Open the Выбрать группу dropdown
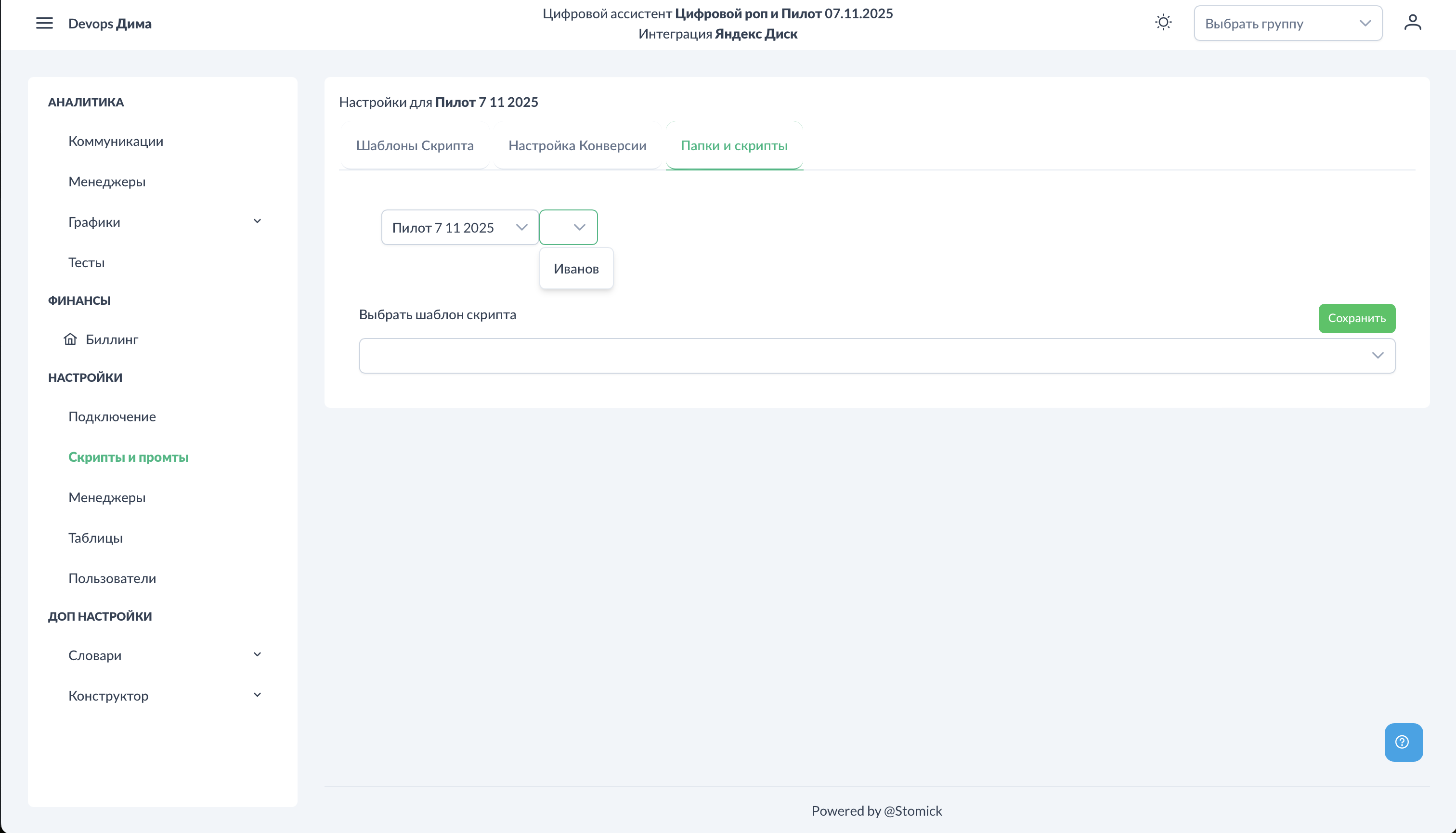Screen dimensions: 1456x833 tap(1287, 24)
